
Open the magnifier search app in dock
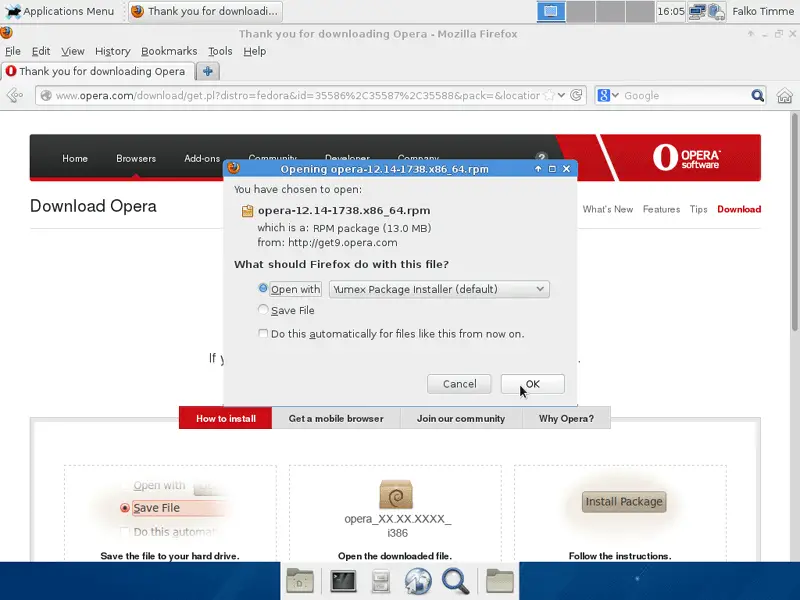coord(455,581)
